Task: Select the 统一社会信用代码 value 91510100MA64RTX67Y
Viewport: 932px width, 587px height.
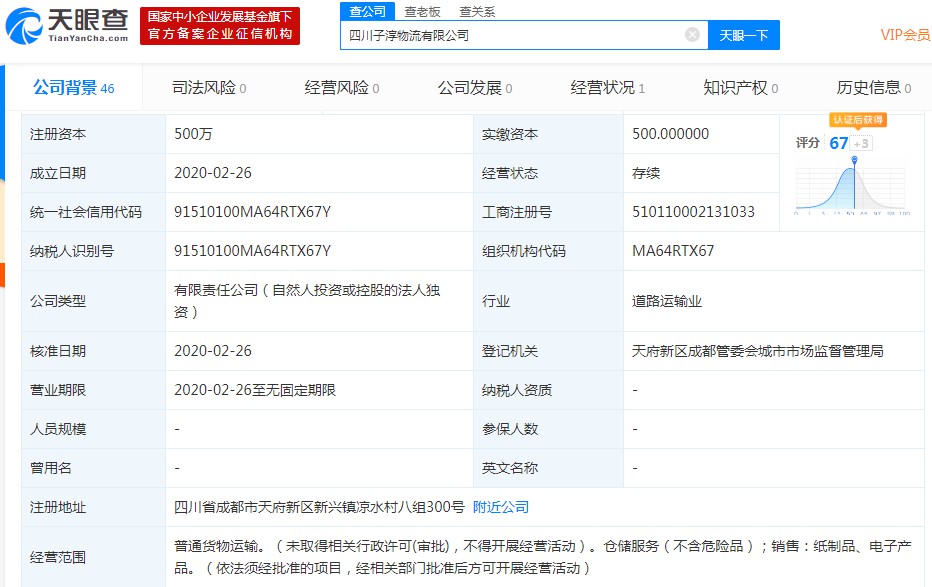Action: [x=252, y=212]
